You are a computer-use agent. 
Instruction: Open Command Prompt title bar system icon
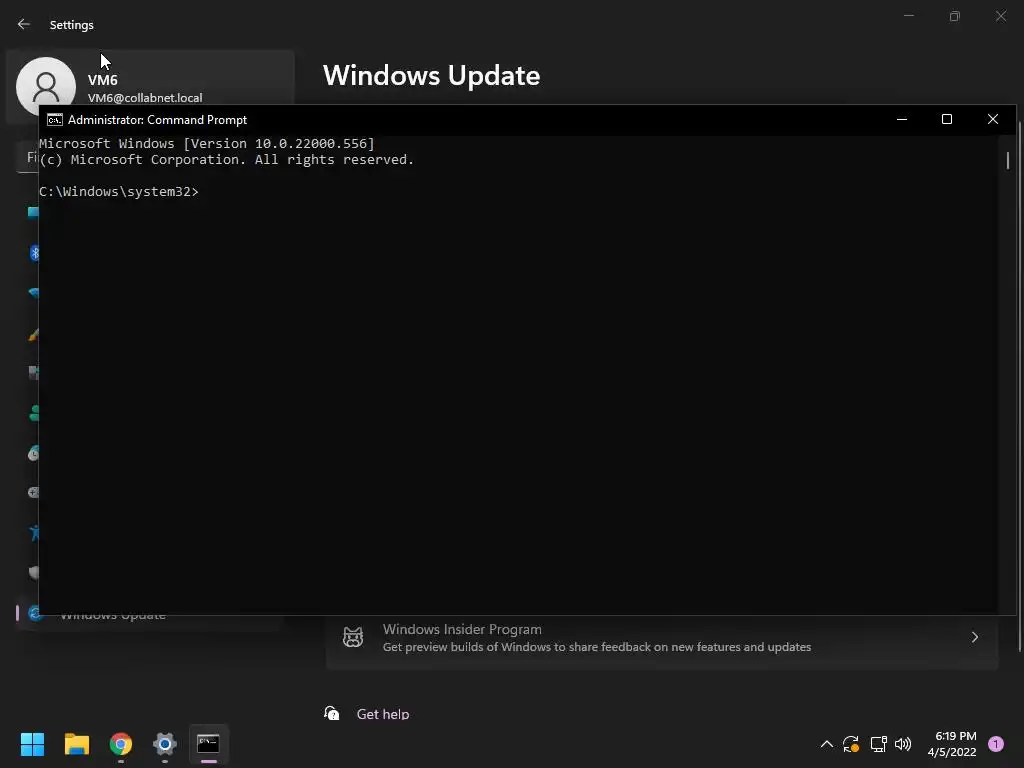[x=55, y=120]
